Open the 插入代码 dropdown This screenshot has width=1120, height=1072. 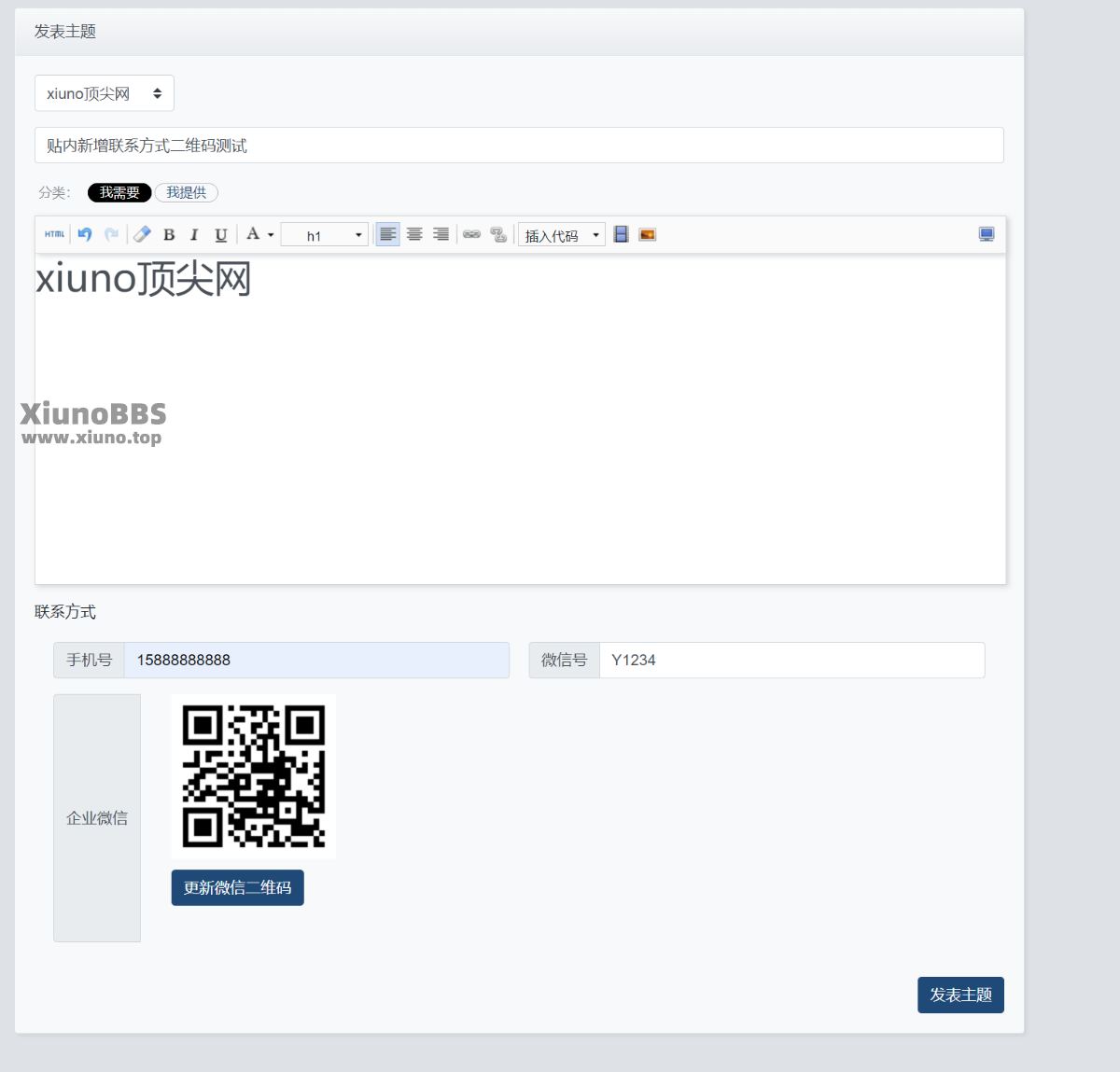coord(562,235)
